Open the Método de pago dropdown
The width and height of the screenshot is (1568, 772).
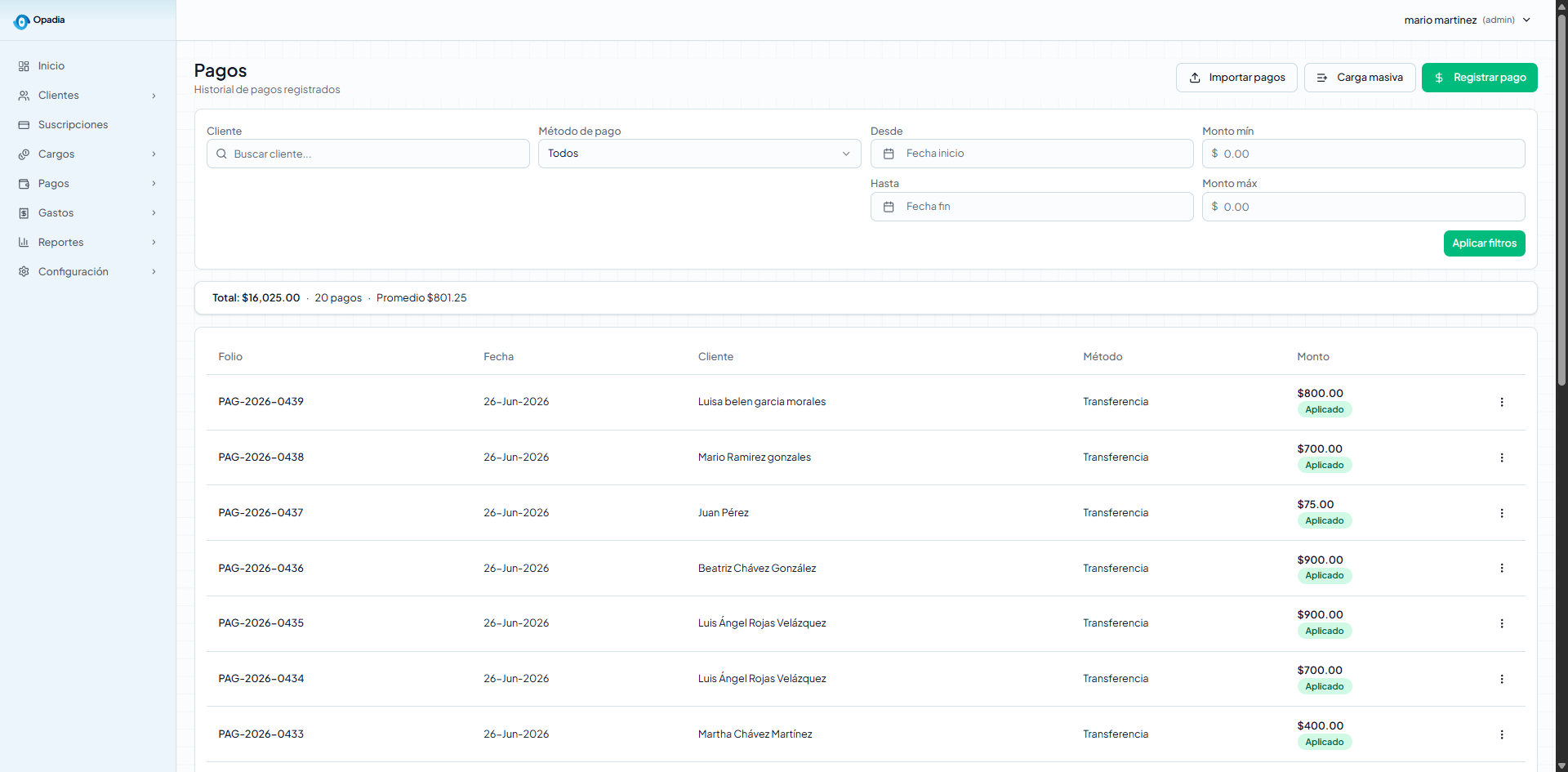pos(699,154)
